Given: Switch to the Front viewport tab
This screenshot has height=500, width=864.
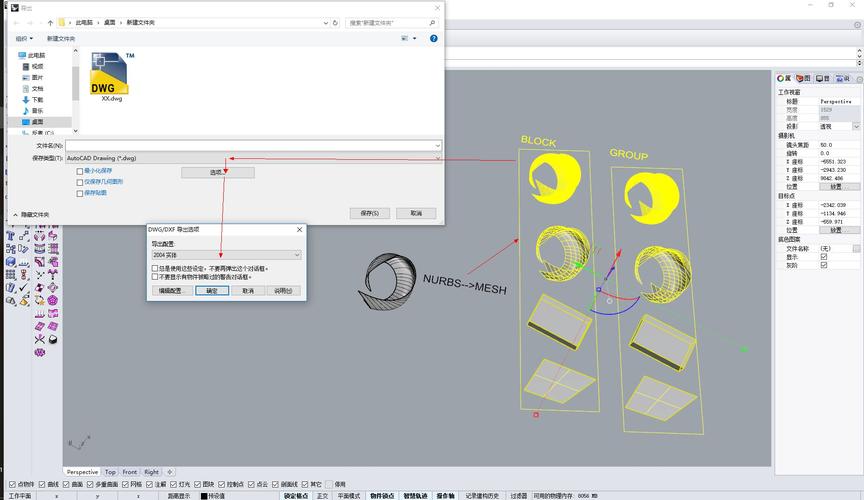Looking at the screenshot, I should point(130,472).
